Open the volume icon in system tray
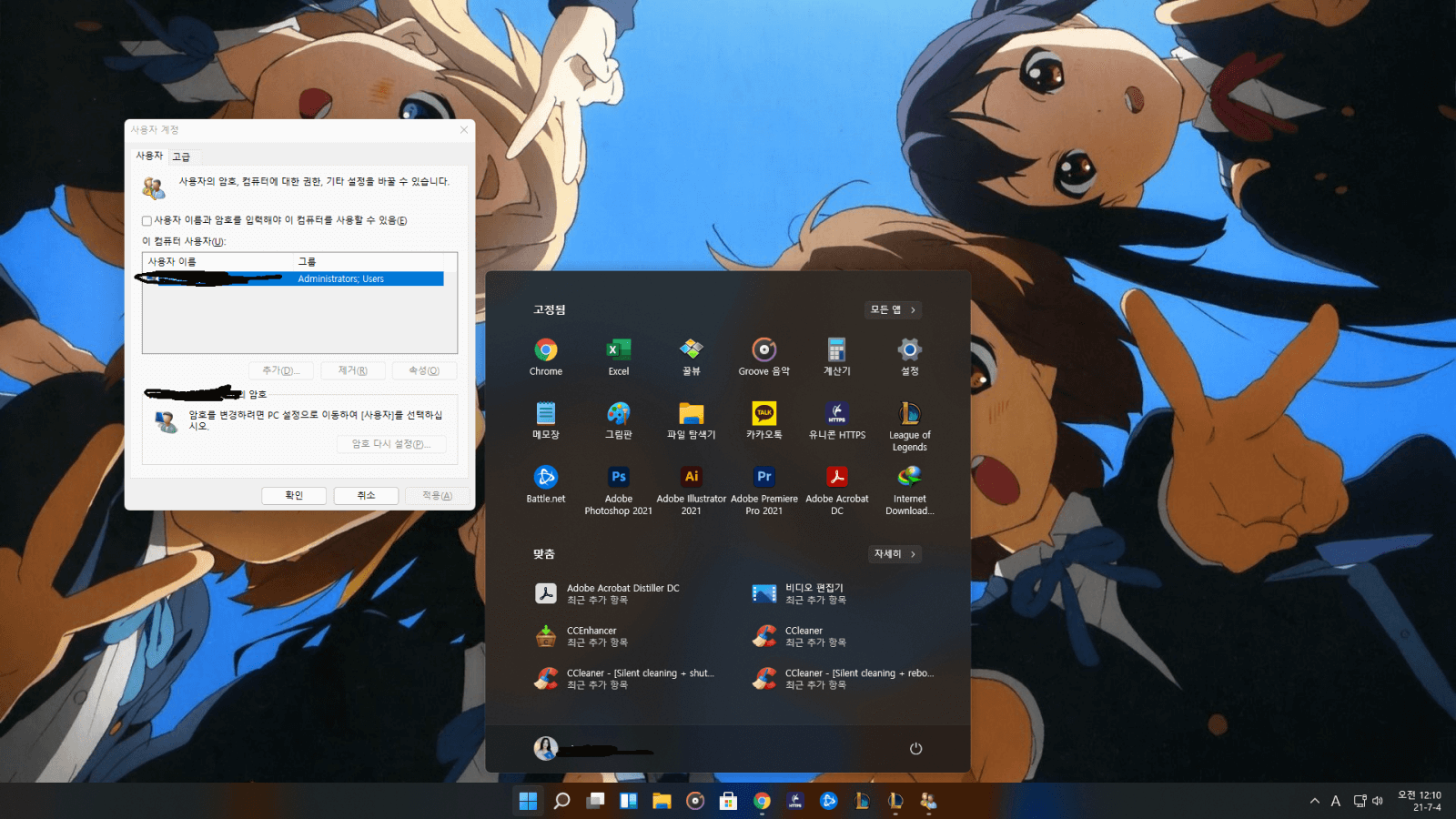The image size is (1456, 819). click(x=1377, y=801)
